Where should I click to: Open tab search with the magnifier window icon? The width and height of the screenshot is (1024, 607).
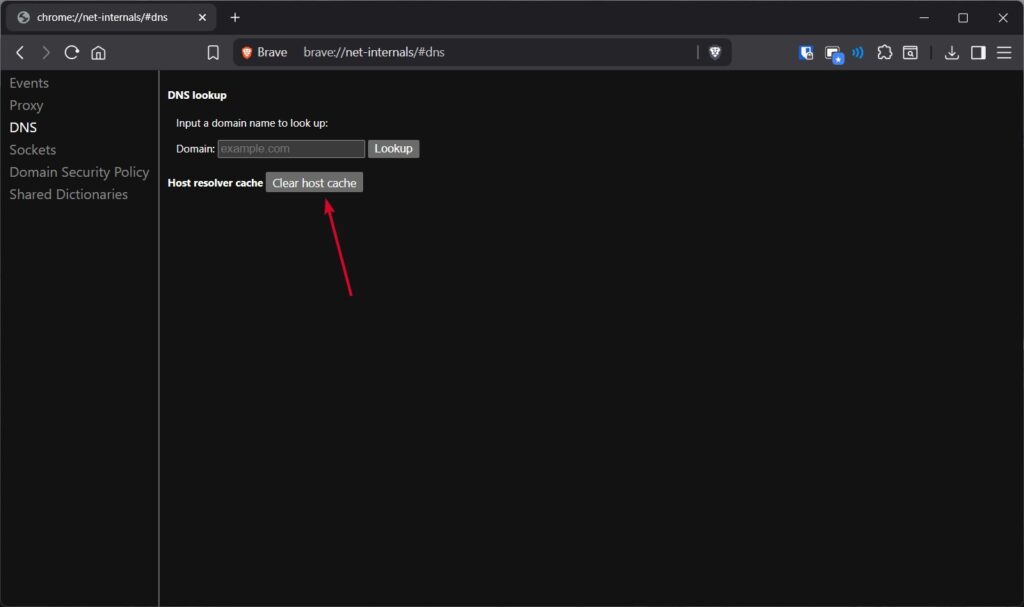910,52
